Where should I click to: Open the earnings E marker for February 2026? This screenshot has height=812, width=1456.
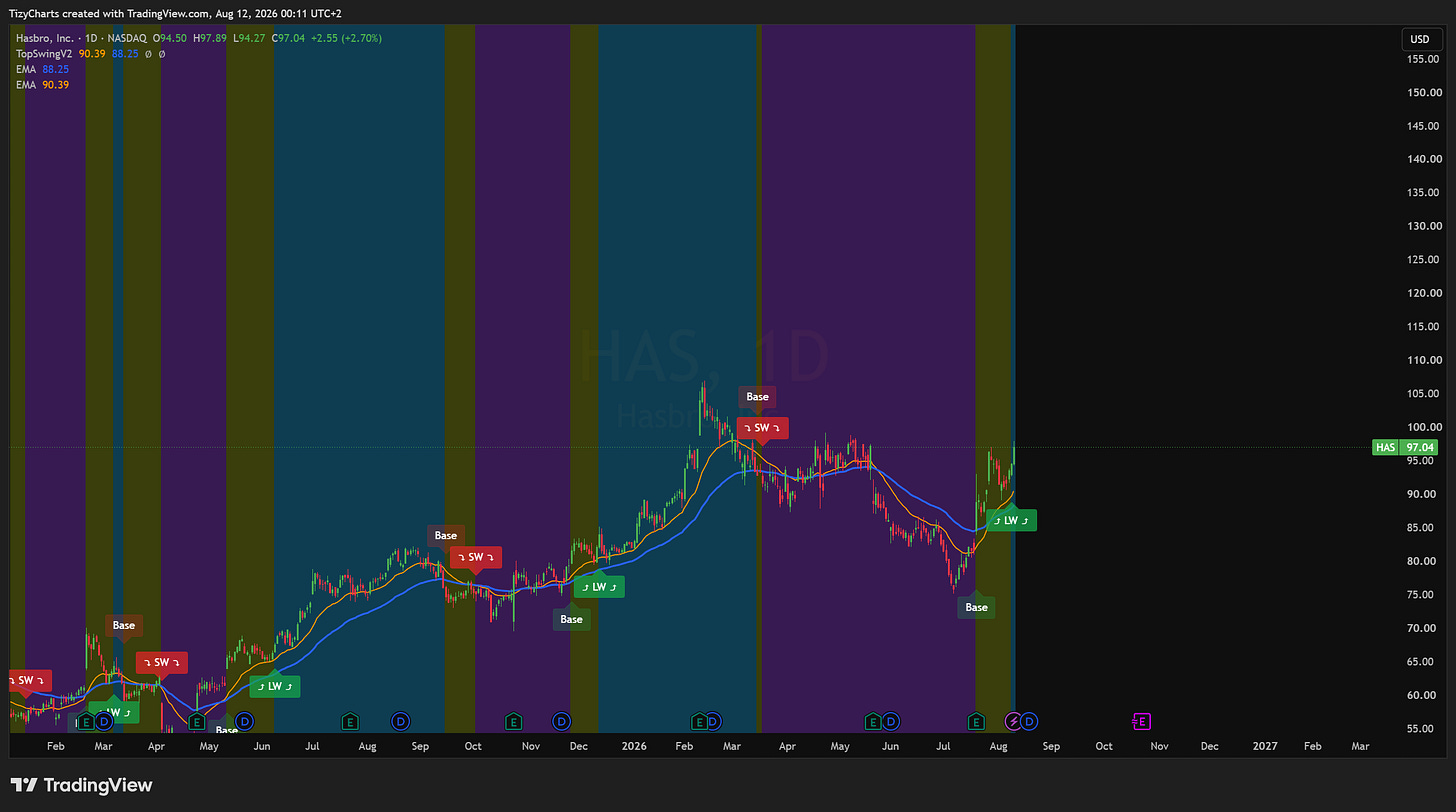(x=699, y=721)
